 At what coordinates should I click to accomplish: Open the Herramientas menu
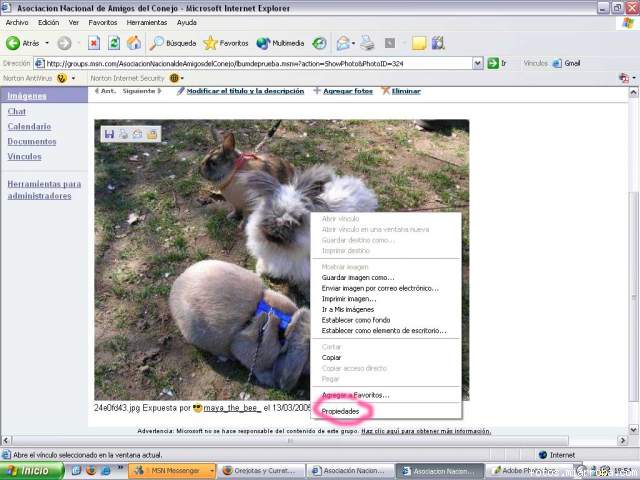click(147, 22)
